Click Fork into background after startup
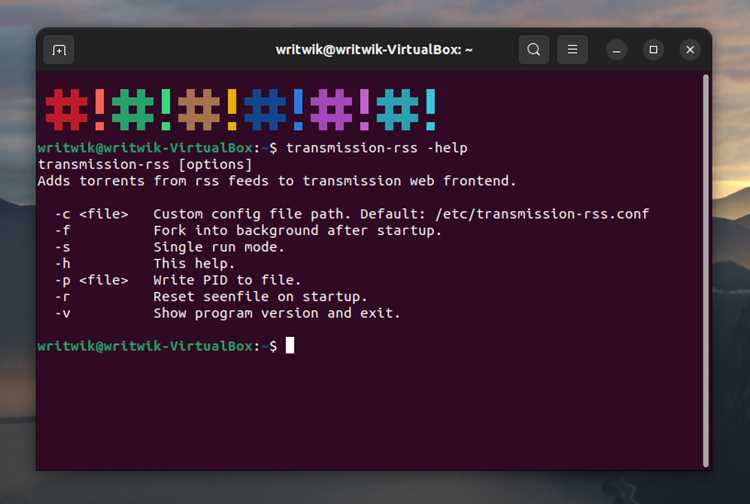This screenshot has width=750, height=504. click(297, 230)
